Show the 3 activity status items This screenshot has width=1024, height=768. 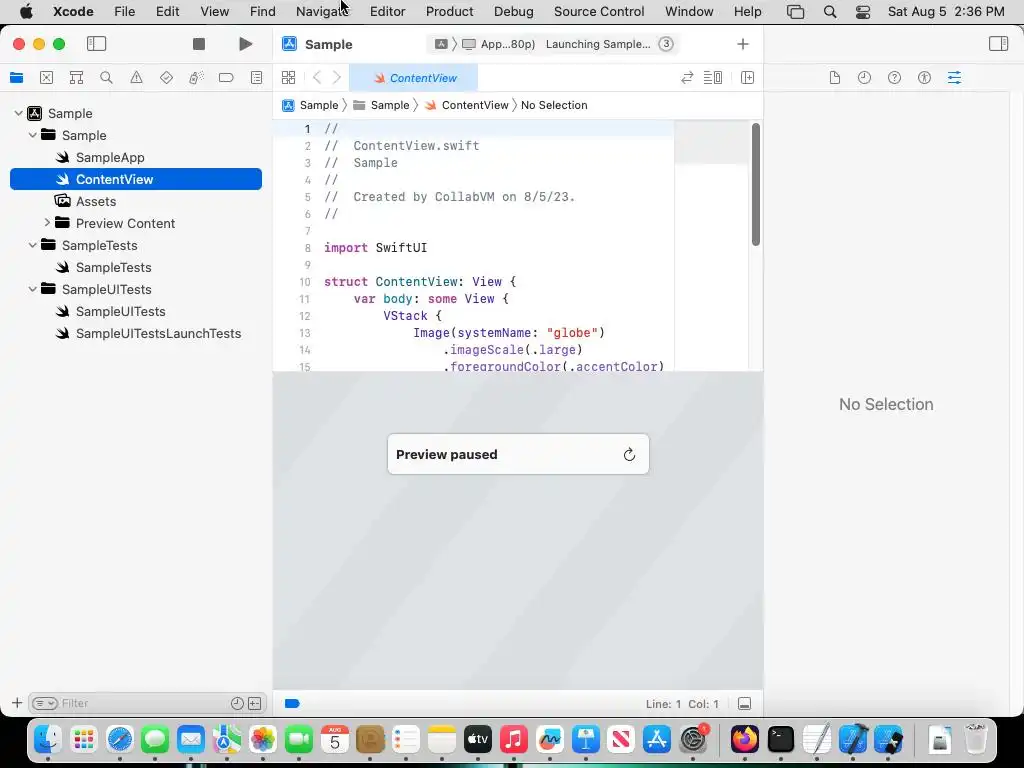click(665, 44)
